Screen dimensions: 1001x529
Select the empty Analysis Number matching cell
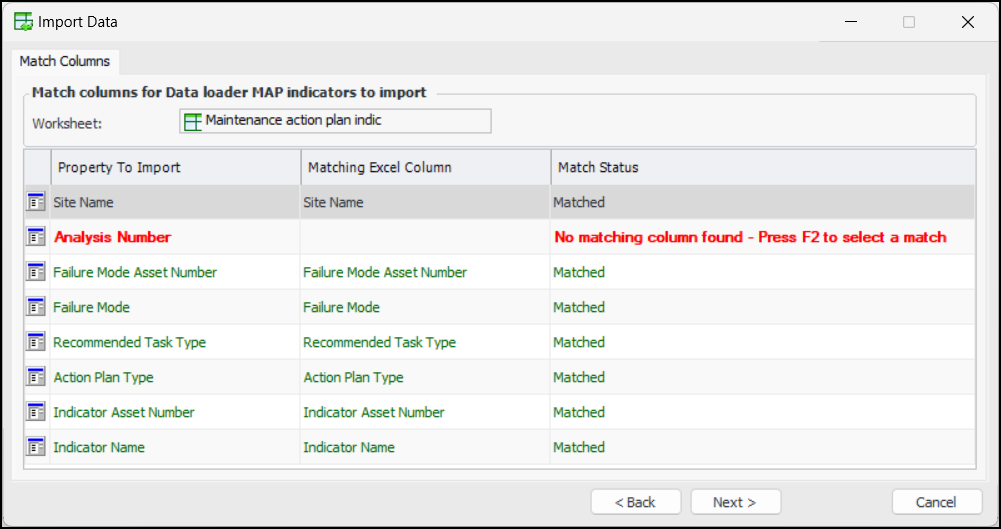pyautogui.click(x=425, y=237)
